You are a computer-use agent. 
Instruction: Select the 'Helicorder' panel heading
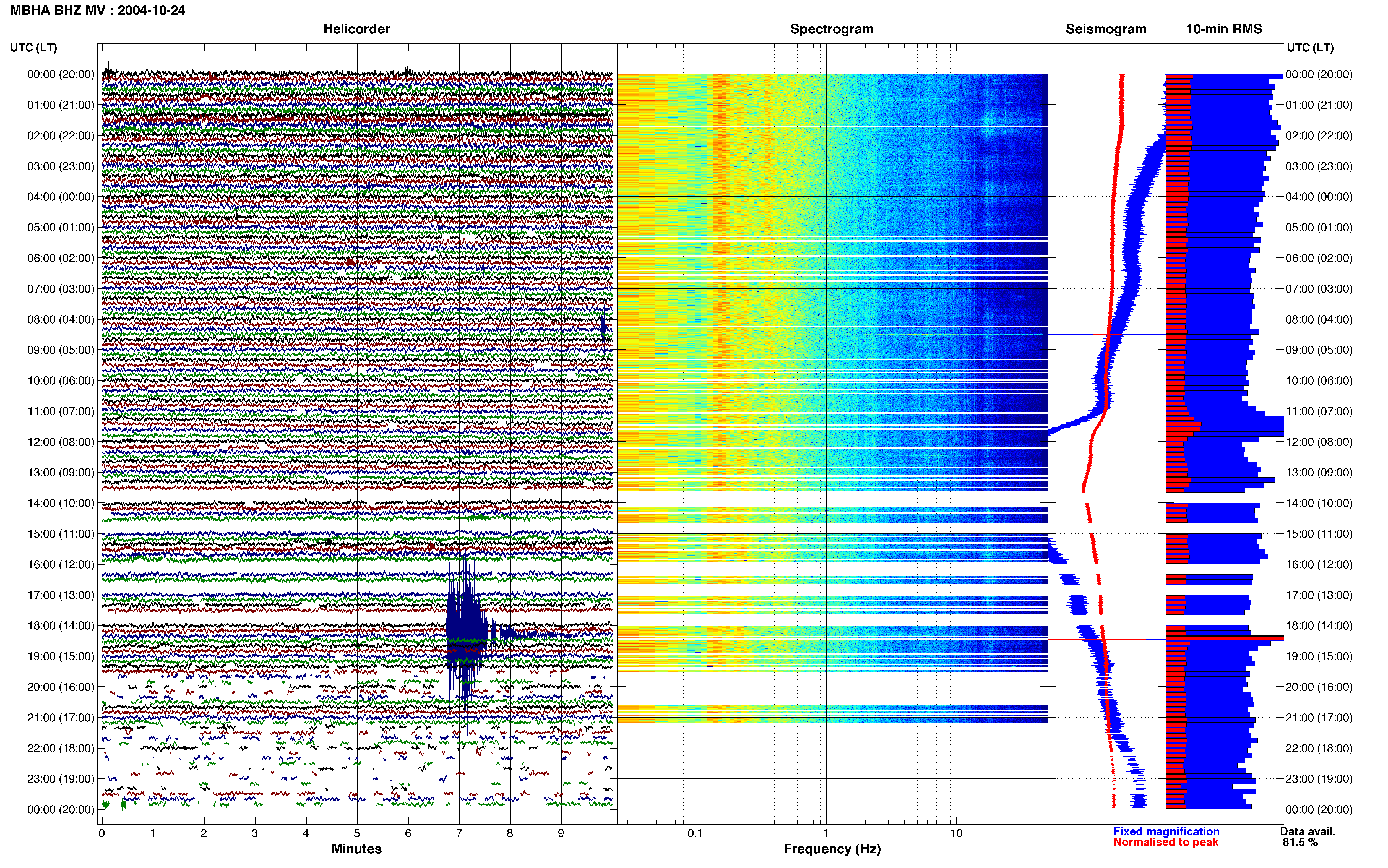coord(356,29)
